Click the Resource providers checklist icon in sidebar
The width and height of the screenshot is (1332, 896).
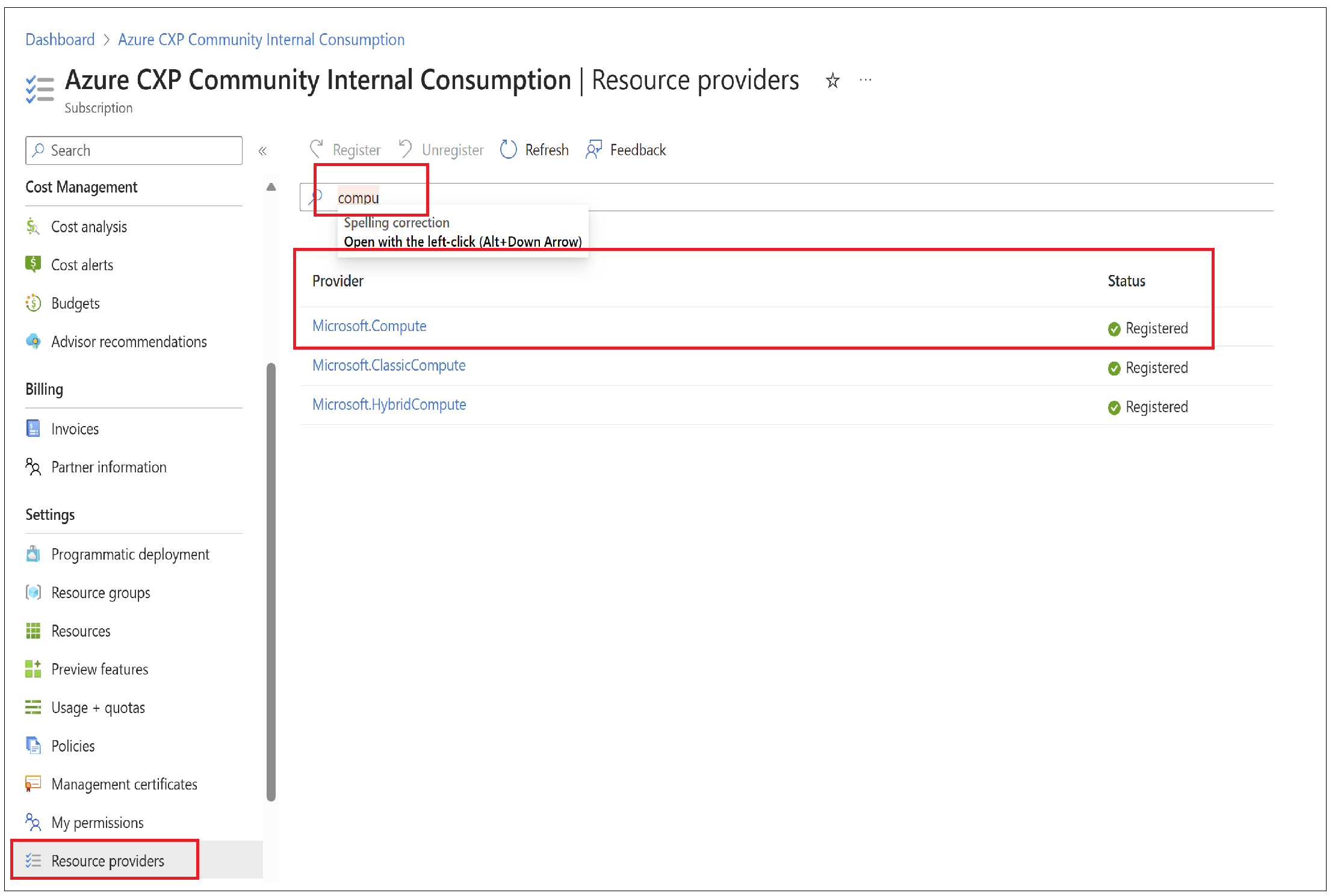(33, 860)
